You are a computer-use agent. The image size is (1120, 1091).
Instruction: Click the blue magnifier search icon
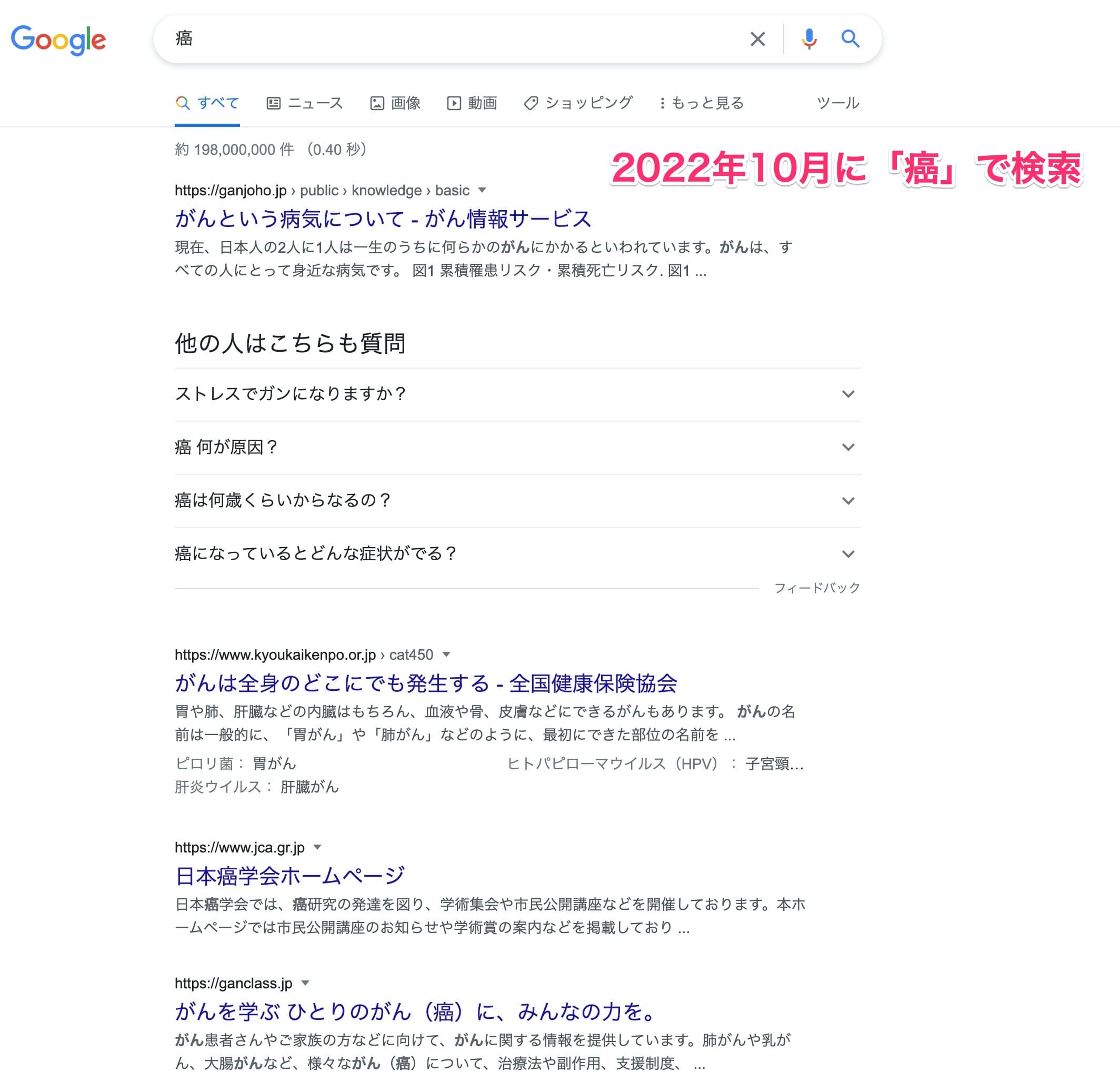(x=850, y=39)
